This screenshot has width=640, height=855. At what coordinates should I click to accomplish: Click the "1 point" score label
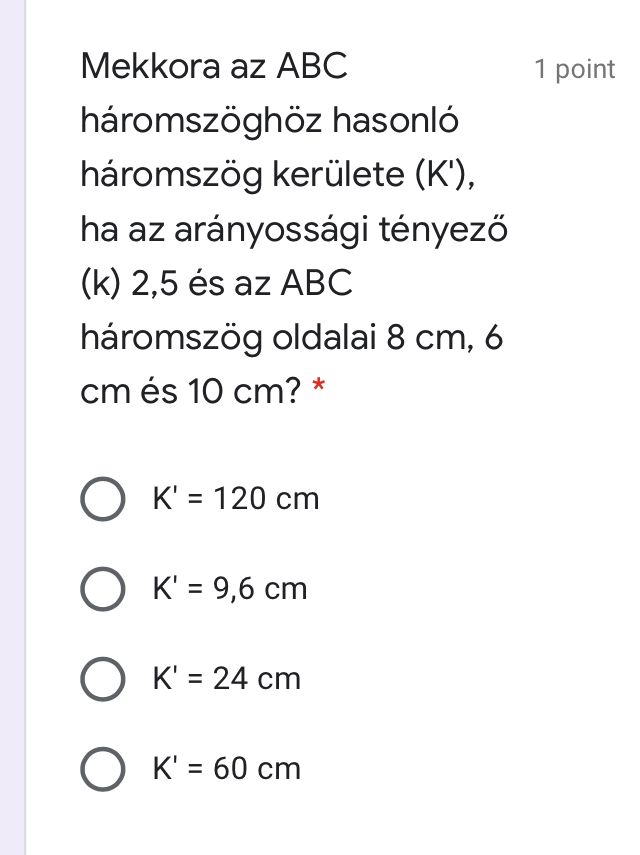[574, 69]
